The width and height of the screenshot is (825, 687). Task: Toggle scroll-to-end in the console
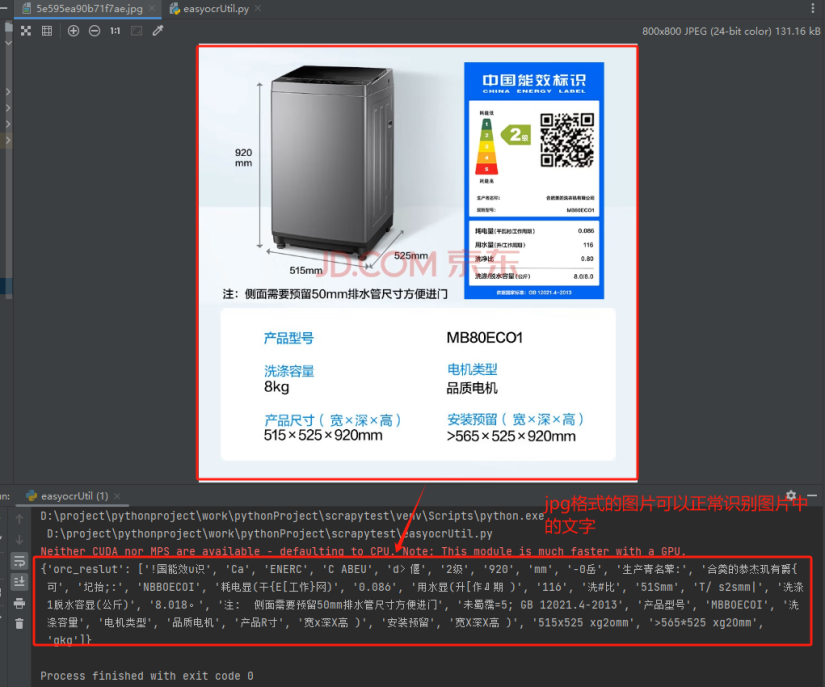20,581
